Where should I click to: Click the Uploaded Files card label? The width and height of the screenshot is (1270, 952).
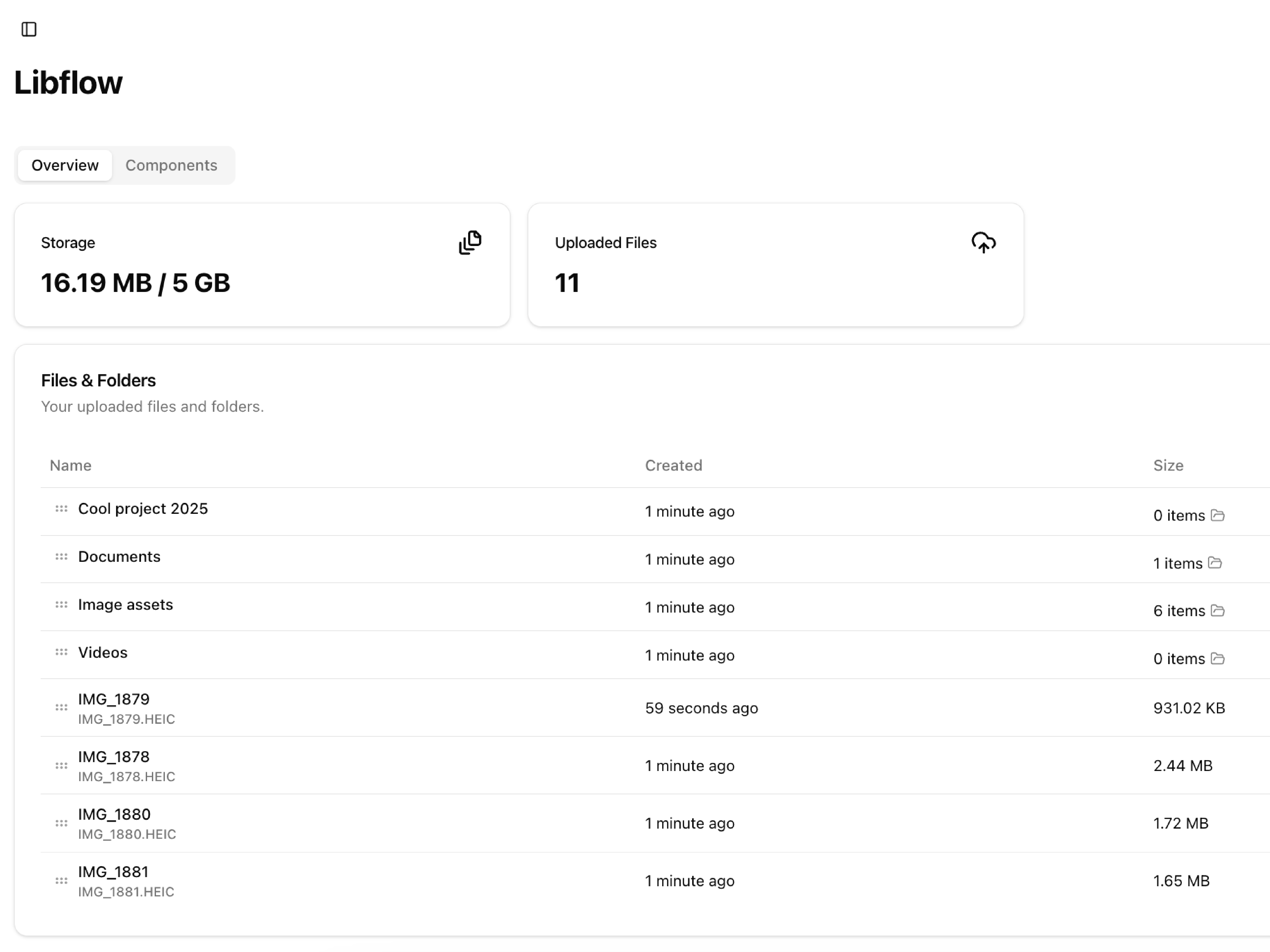click(x=606, y=243)
